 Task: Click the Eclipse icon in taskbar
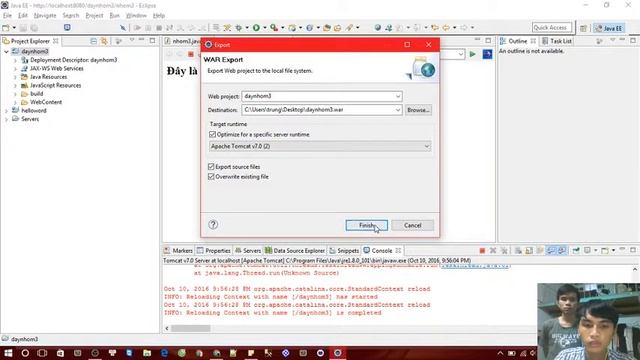[338, 353]
